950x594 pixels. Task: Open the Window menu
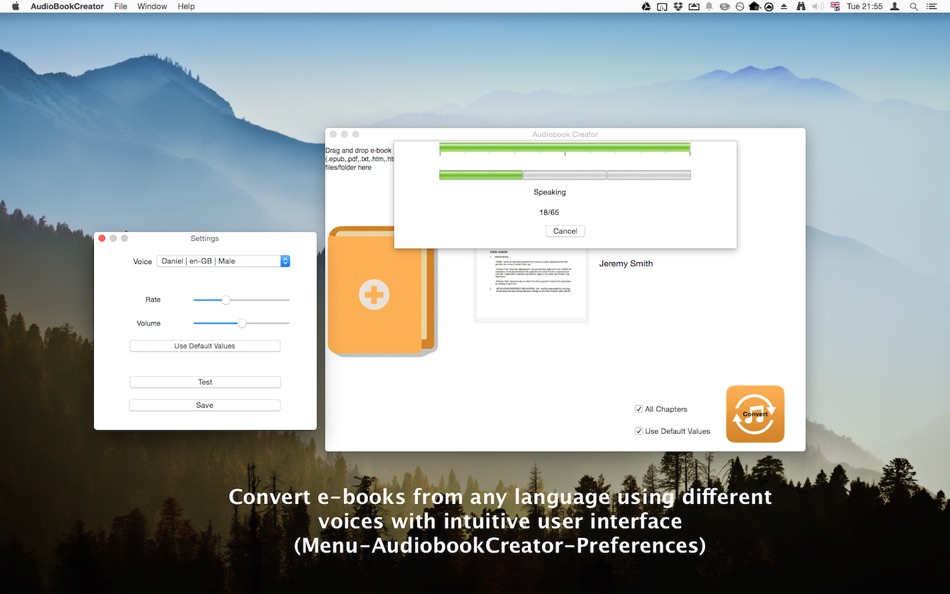coord(152,6)
